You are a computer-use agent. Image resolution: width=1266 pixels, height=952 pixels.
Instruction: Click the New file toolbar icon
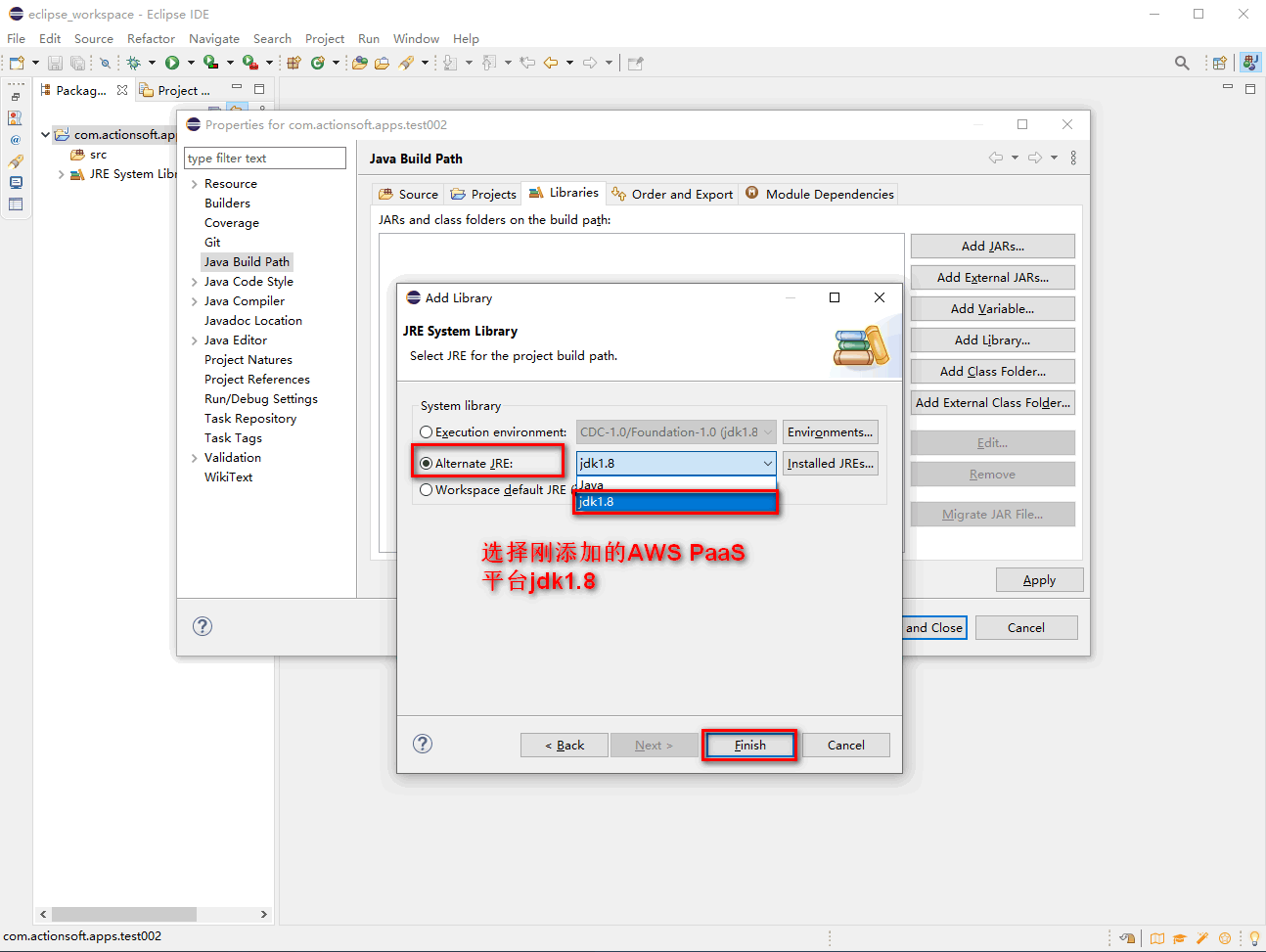pos(17,63)
